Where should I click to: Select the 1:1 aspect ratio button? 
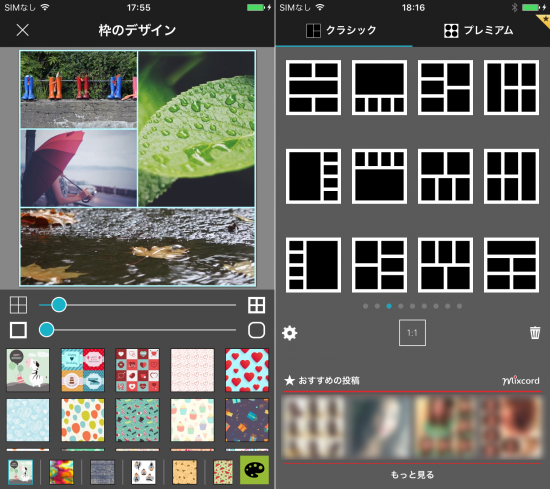(412, 333)
